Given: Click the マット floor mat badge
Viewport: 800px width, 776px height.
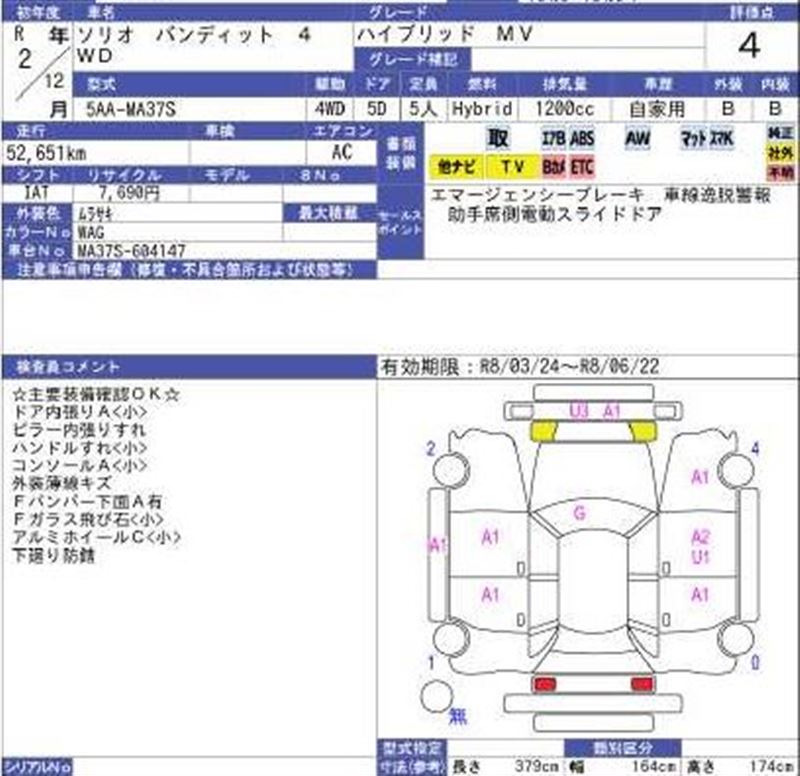Looking at the screenshot, I should tap(694, 138).
